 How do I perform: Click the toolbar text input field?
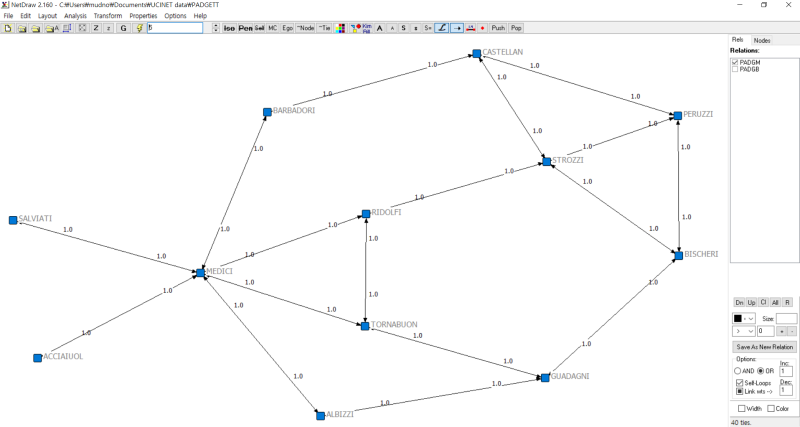175,28
